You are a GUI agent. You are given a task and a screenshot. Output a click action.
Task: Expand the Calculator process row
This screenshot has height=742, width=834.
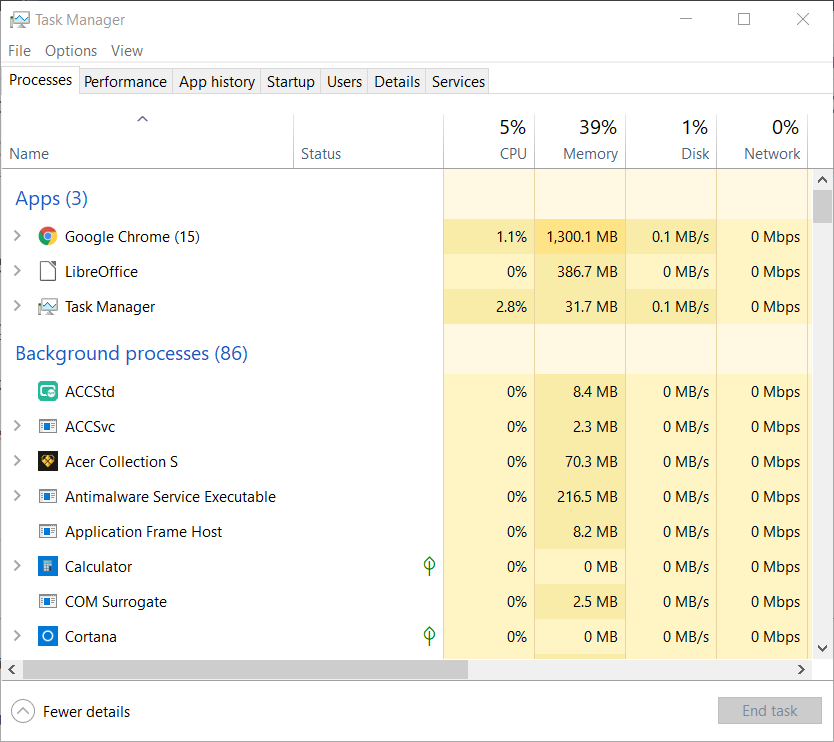click(17, 566)
